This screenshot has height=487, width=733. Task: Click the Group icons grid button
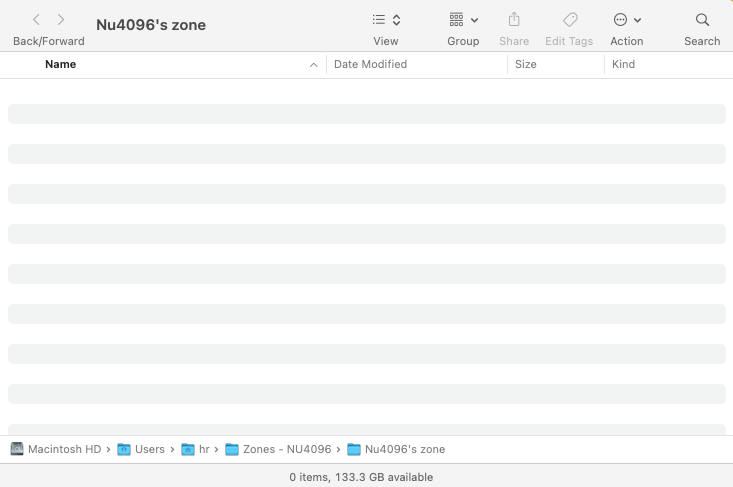(x=456, y=20)
